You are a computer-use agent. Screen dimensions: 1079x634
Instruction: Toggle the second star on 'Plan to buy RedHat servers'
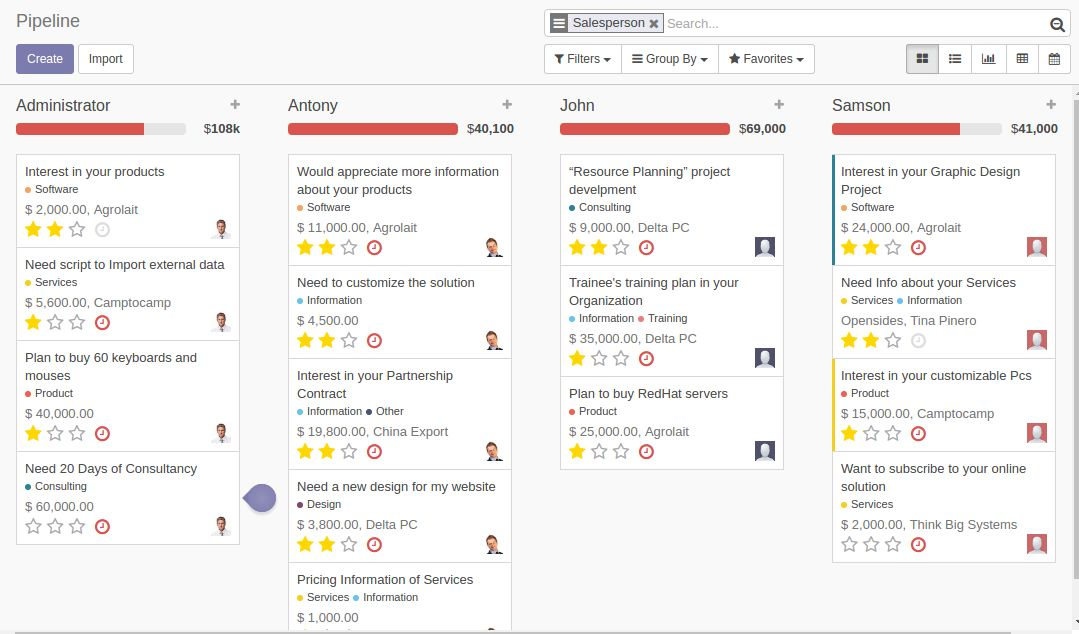coord(598,451)
